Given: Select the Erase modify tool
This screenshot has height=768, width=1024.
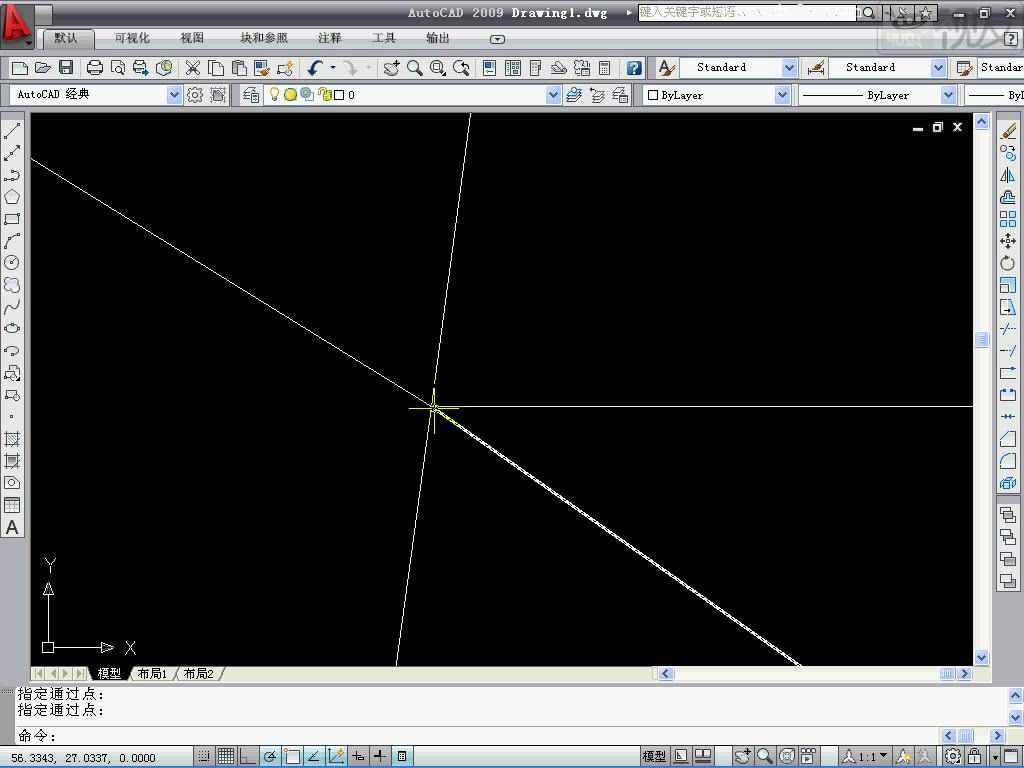Looking at the screenshot, I should coord(1008,131).
